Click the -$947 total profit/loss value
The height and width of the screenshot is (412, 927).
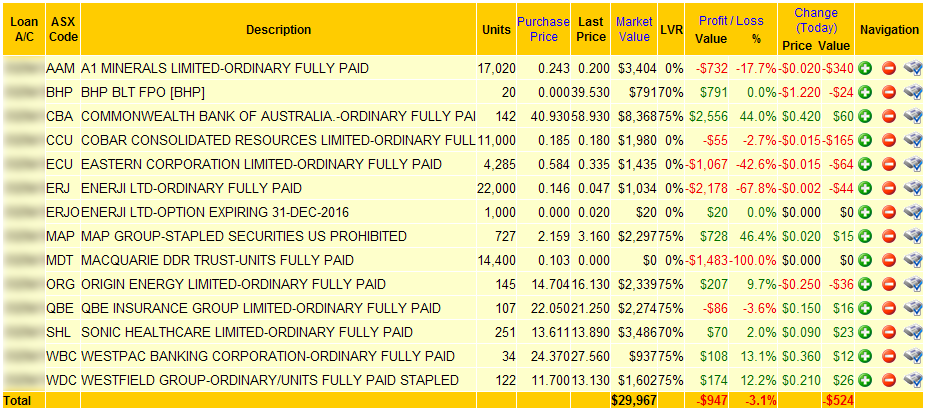point(712,401)
